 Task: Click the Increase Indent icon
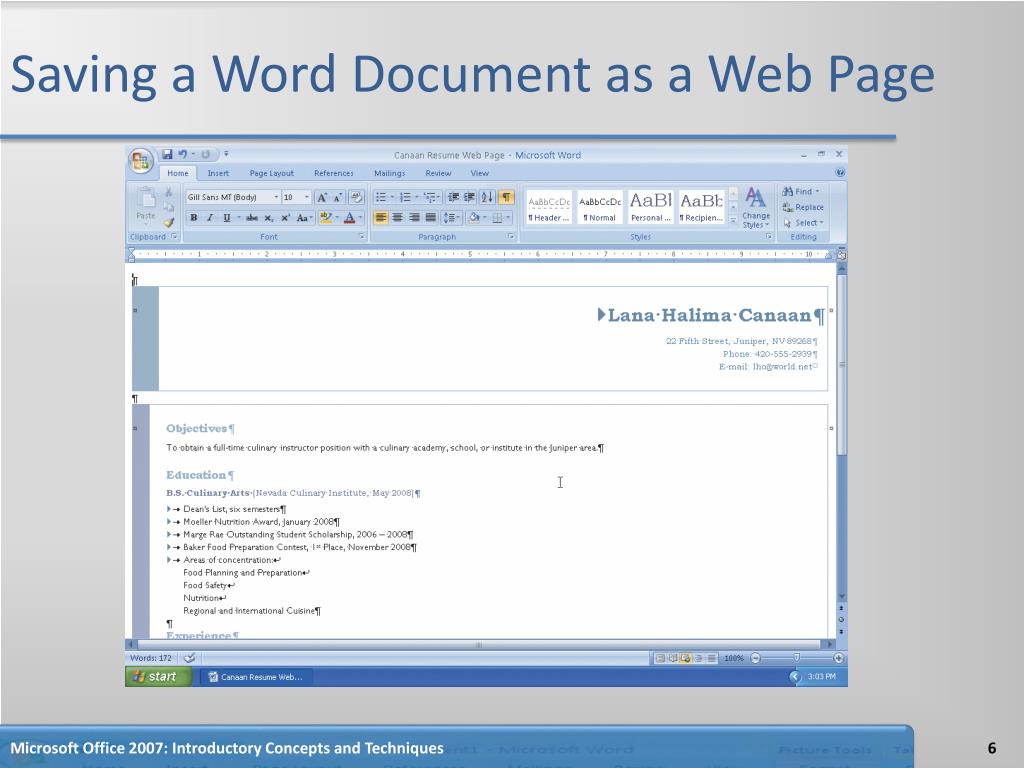click(x=469, y=197)
